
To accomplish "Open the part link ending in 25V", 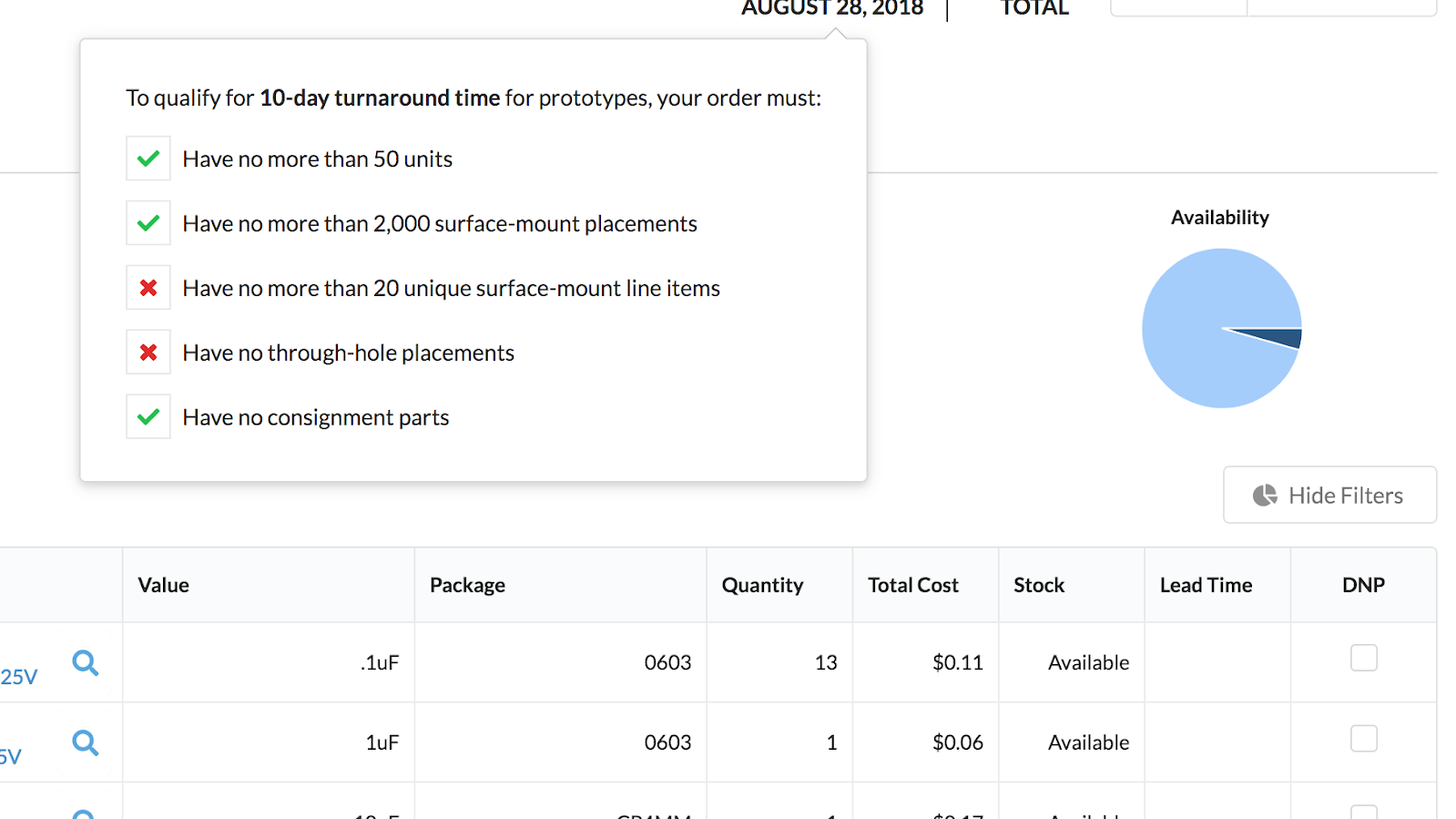I will [x=19, y=677].
